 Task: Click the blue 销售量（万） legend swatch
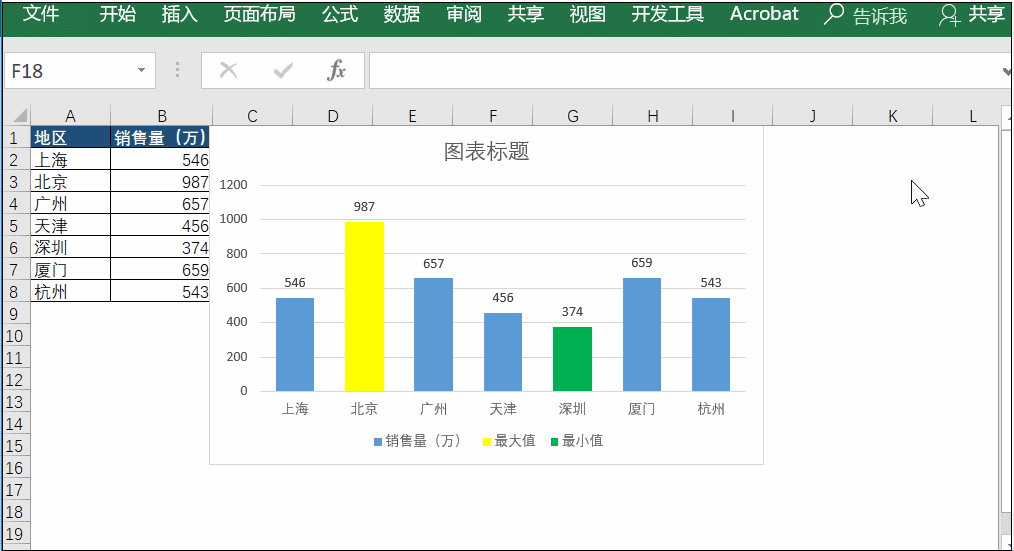click(378, 442)
